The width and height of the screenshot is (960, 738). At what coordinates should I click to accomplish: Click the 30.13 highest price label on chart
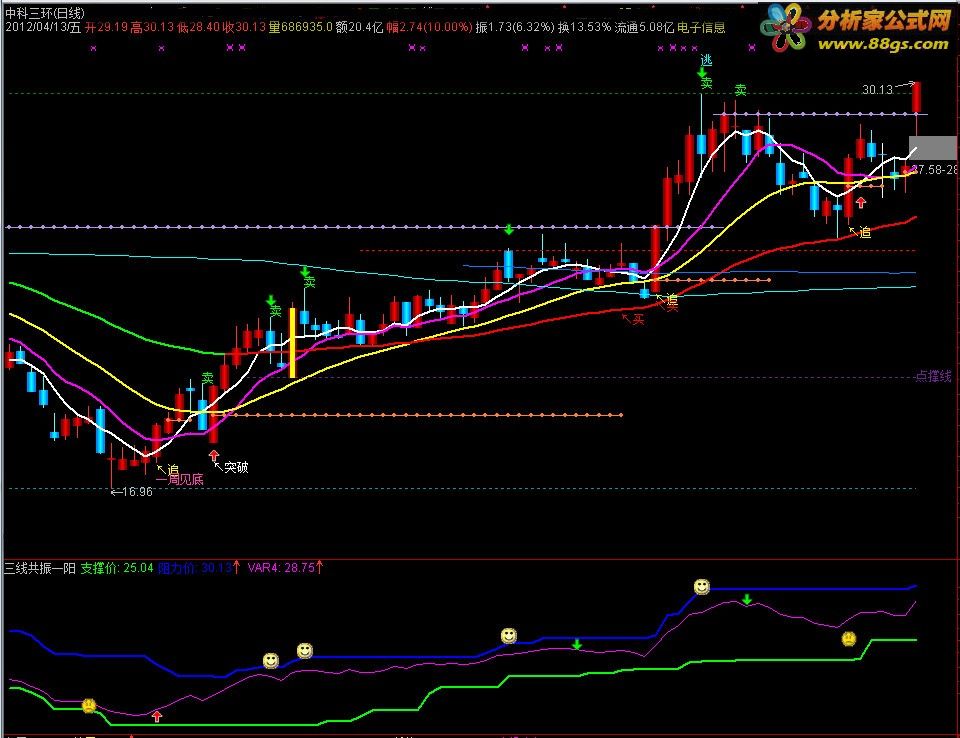pos(877,90)
